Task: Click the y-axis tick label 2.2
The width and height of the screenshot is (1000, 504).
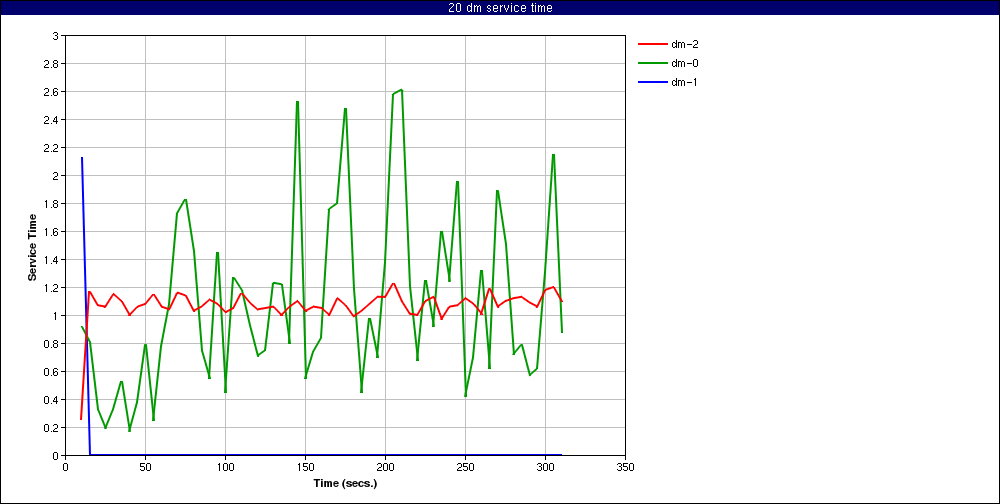Action: (x=52, y=148)
